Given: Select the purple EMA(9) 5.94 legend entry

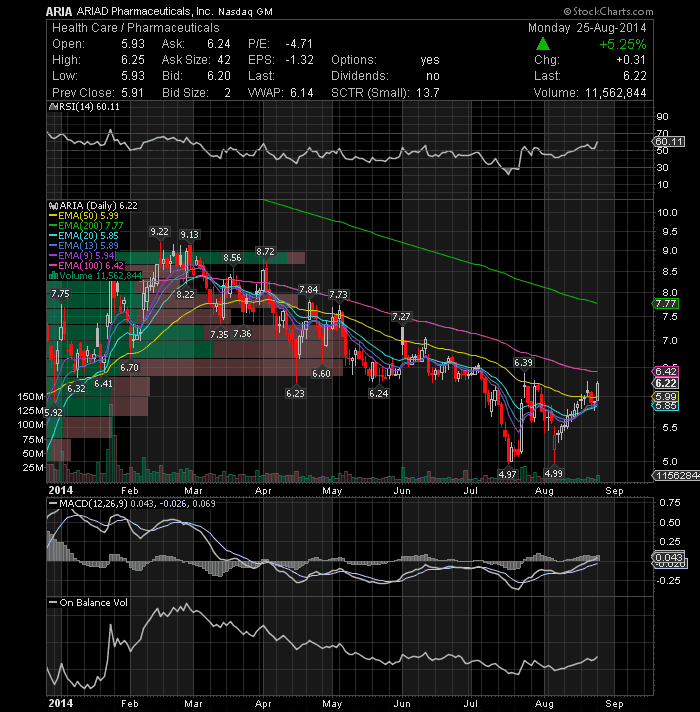Looking at the screenshot, I should 81,256.
